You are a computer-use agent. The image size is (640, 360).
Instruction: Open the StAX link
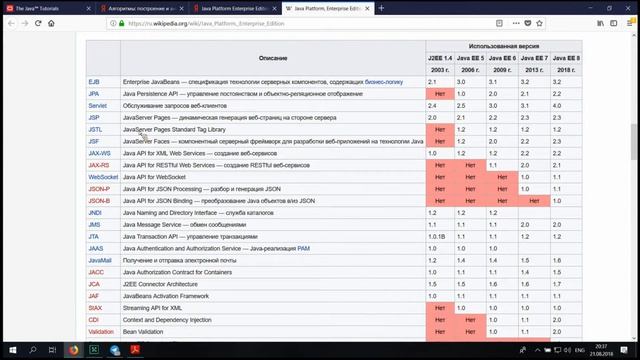click(x=95, y=308)
